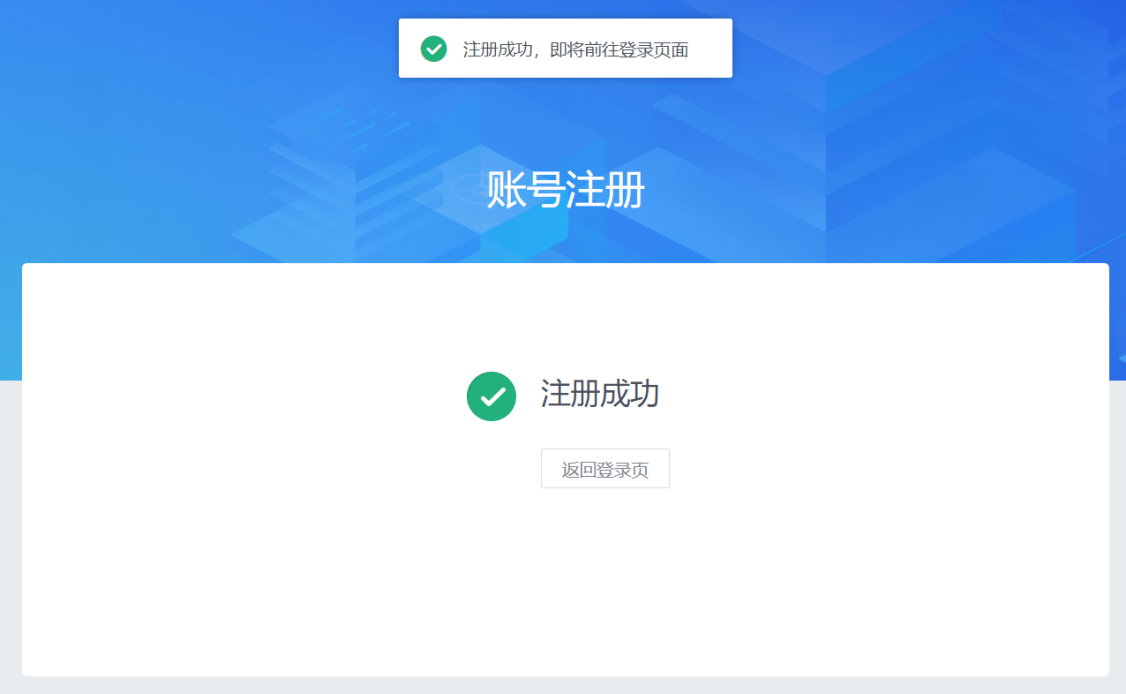
Task: Click the blank card space above the 注册成功 message
Action: coord(566,316)
